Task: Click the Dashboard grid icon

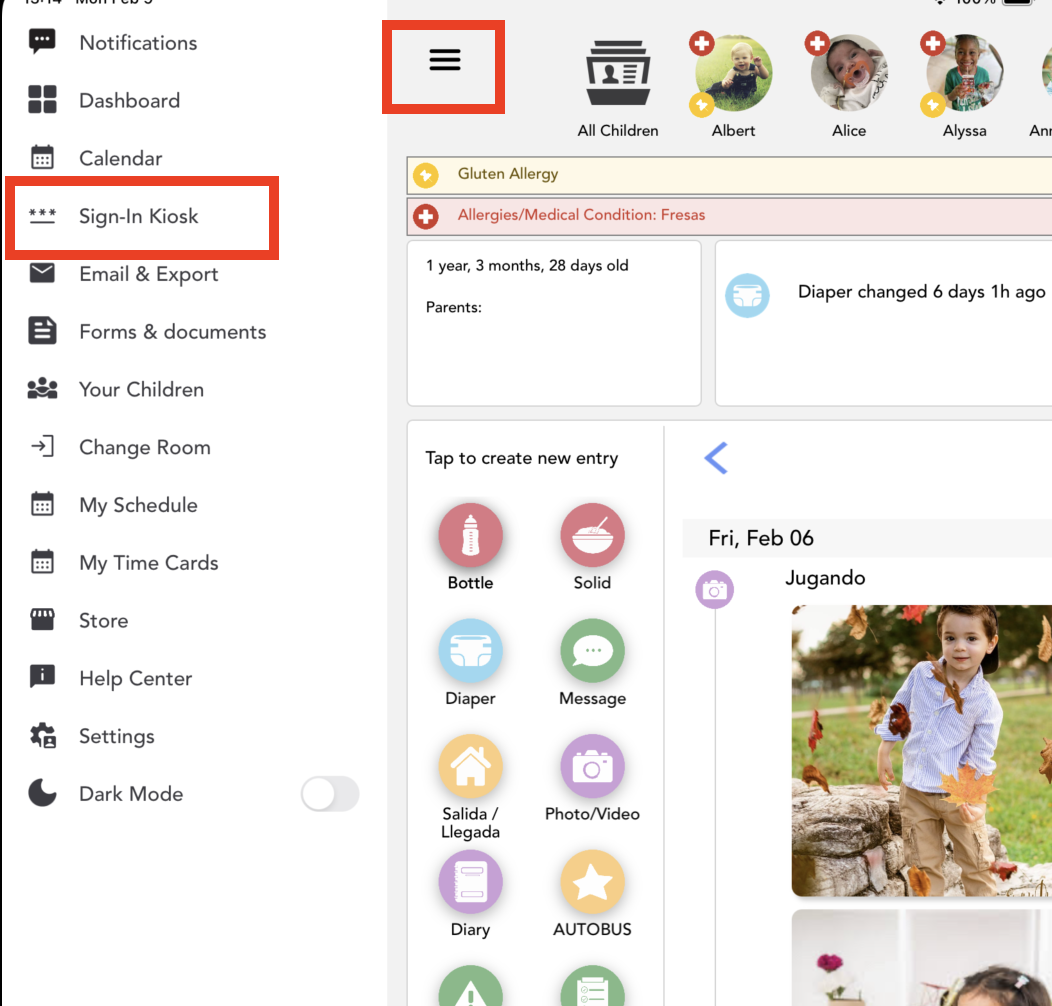Action: [42, 99]
